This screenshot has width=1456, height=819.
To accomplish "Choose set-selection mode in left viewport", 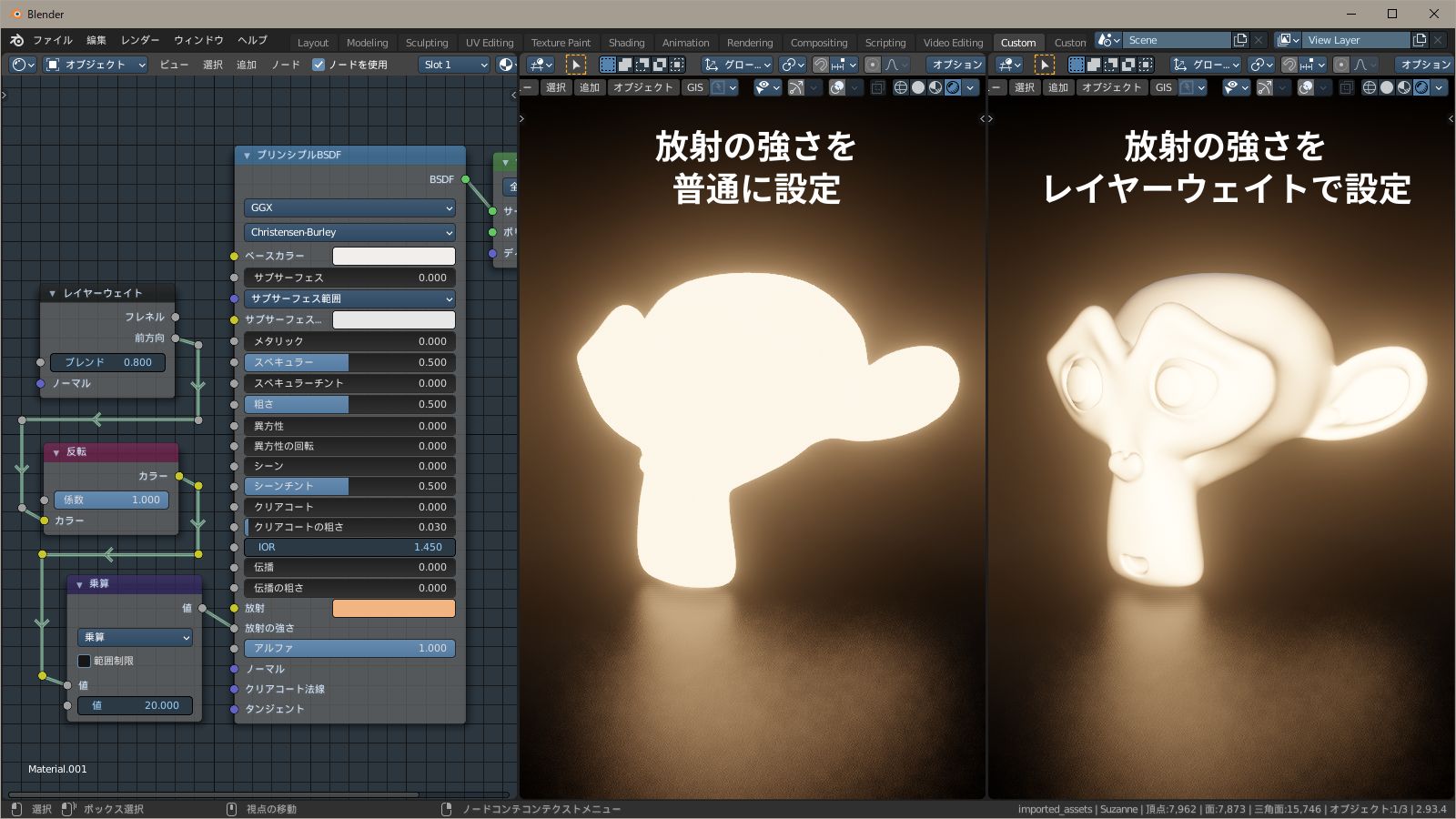I will coord(608,65).
